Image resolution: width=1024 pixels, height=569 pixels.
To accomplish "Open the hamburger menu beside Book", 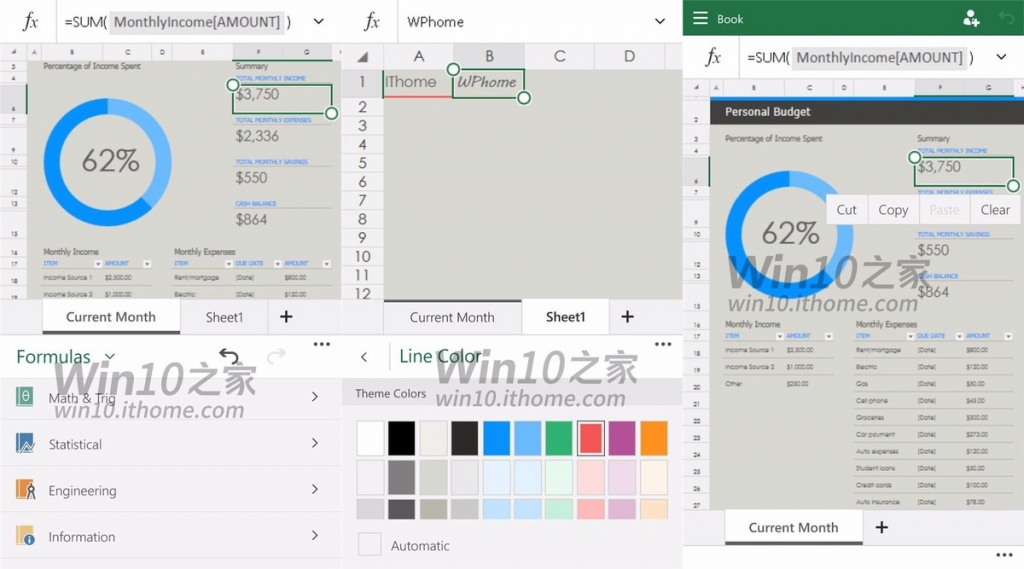I will [700, 18].
